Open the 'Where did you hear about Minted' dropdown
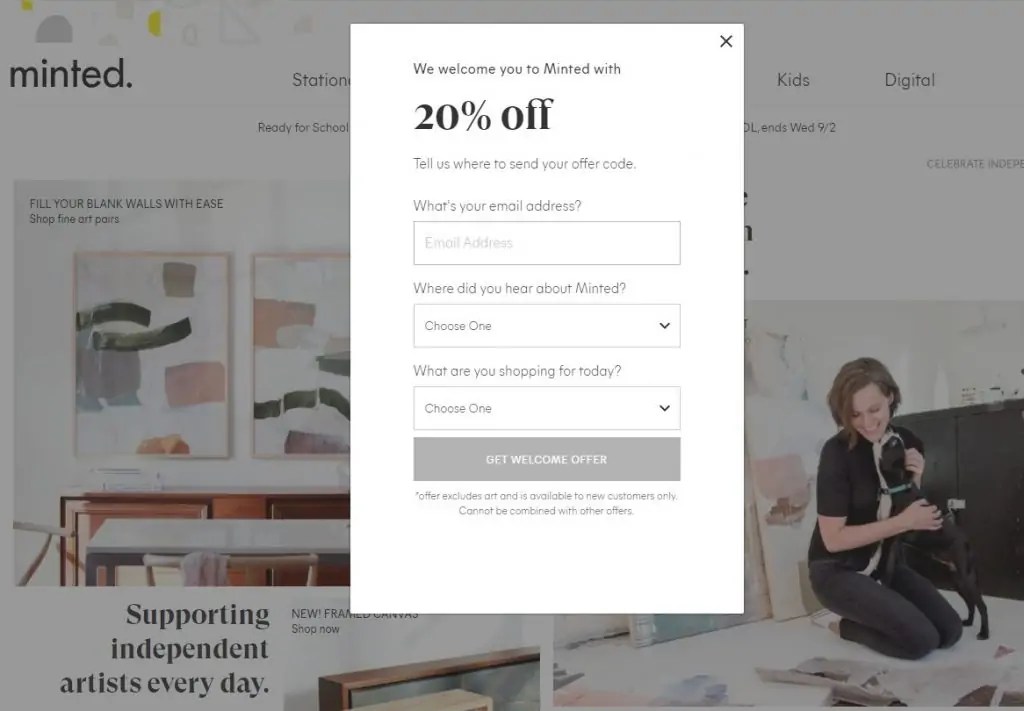Image resolution: width=1024 pixels, height=711 pixels. [547, 325]
